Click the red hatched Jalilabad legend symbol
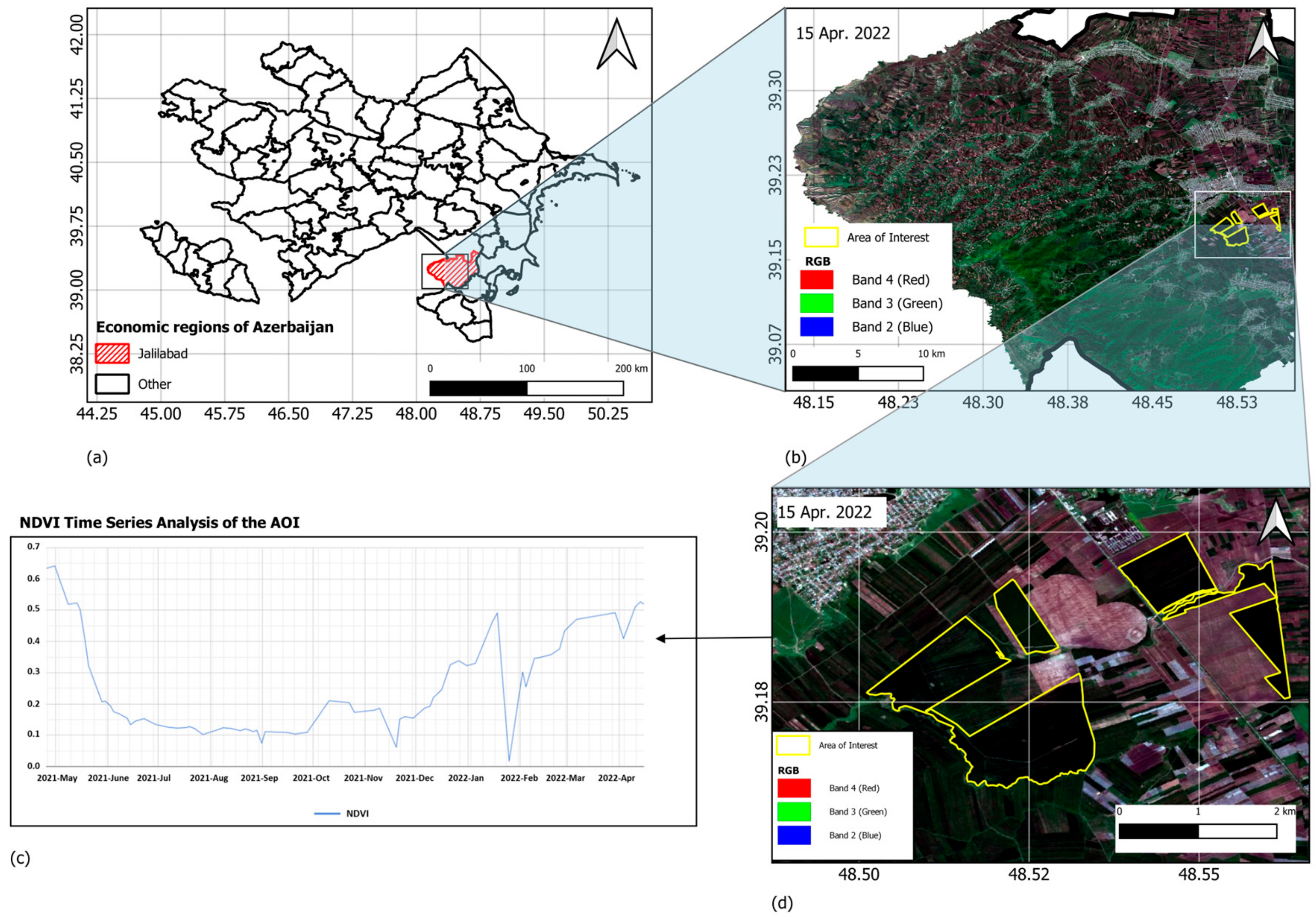1316x919 pixels. pos(112,353)
